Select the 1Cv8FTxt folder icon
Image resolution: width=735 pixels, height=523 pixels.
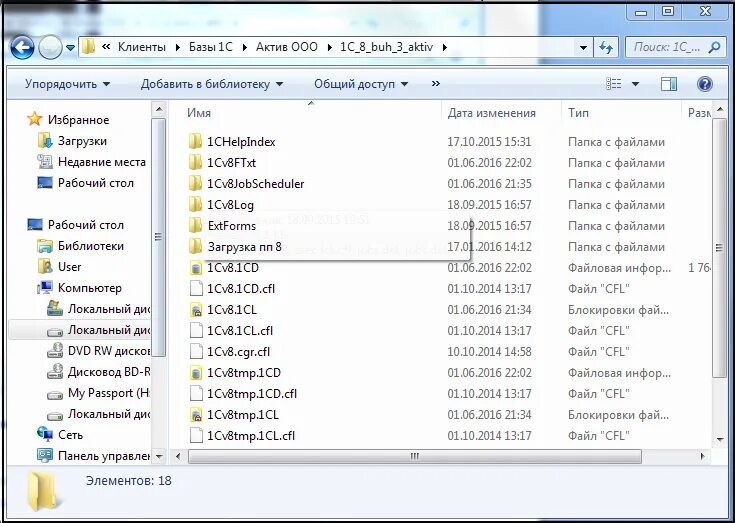[195, 163]
